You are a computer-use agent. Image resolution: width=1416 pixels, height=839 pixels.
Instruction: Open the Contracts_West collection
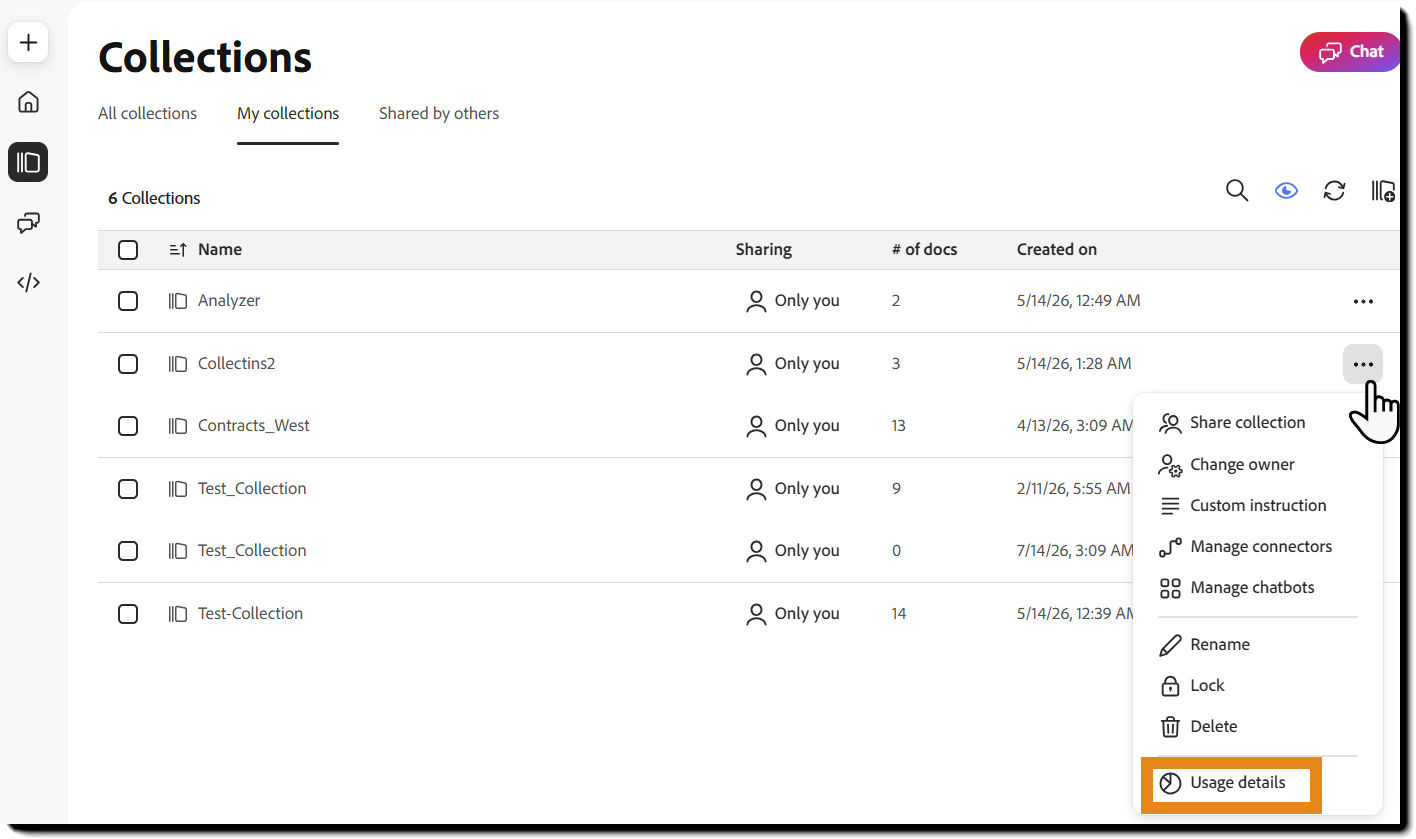[254, 425]
